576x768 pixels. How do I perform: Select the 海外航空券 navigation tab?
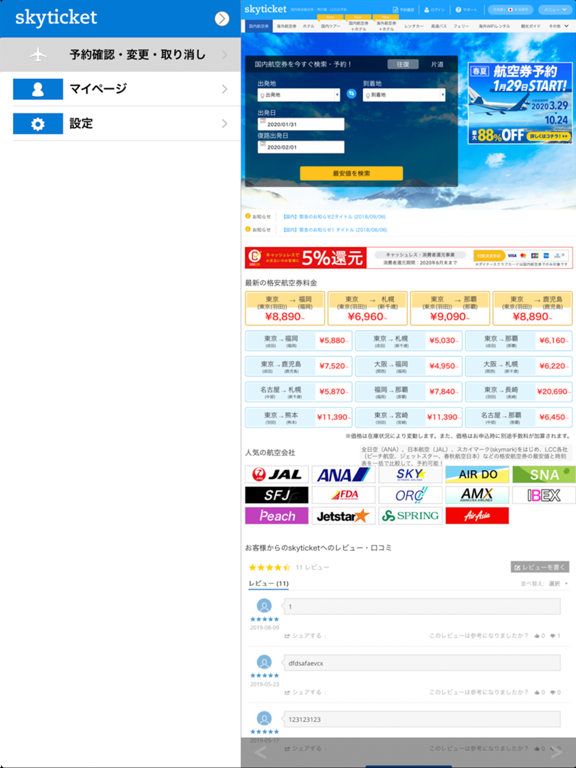pyautogui.click(x=287, y=26)
